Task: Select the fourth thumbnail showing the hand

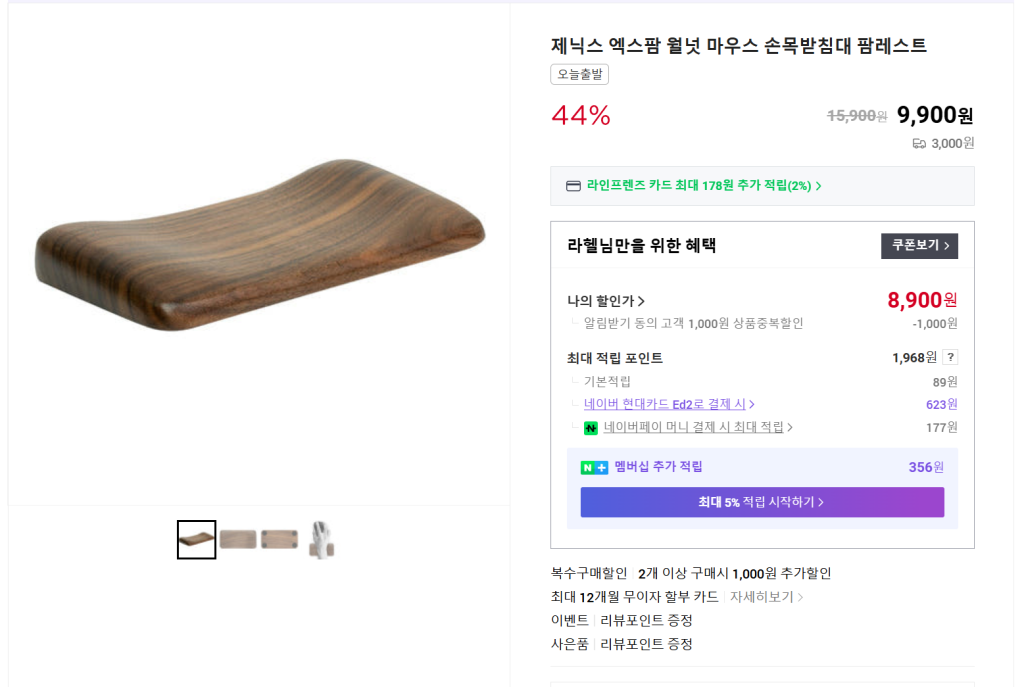Action: tap(321, 540)
